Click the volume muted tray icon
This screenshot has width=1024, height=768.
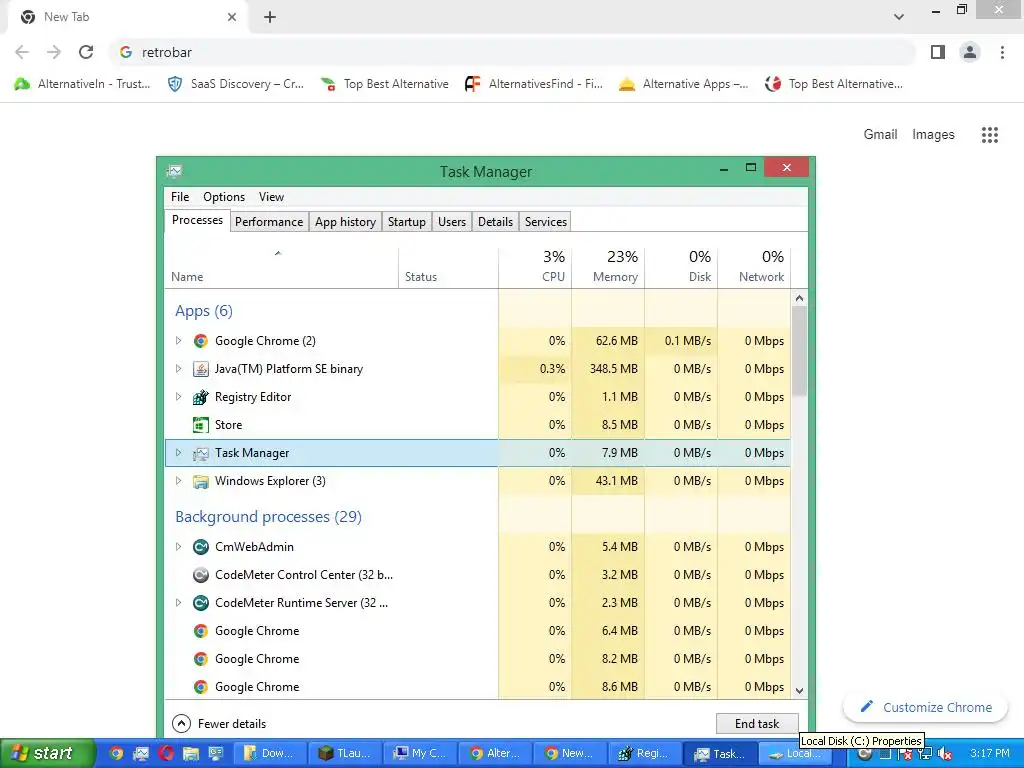tap(944, 754)
